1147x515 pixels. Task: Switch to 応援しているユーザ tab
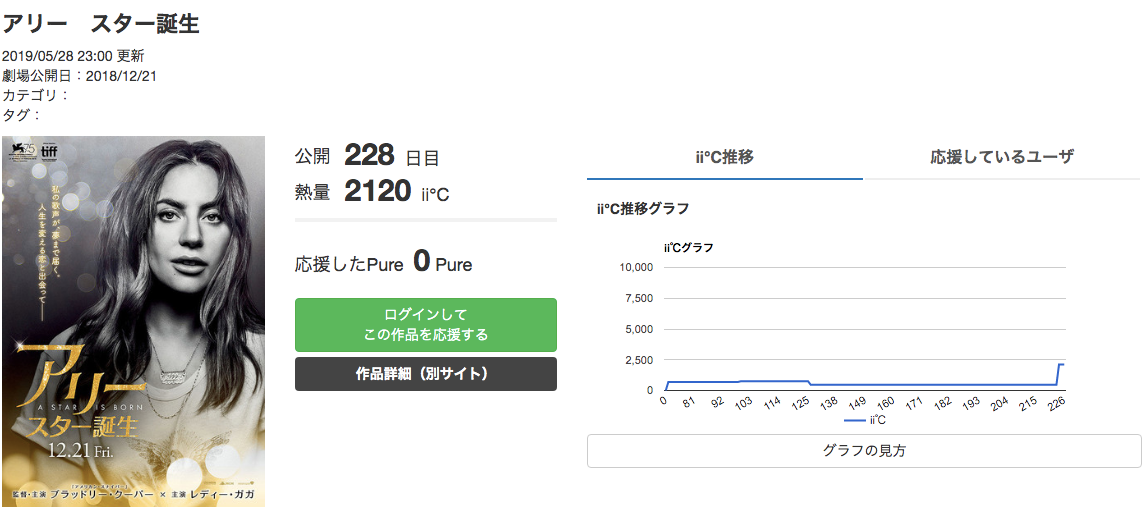1001,157
